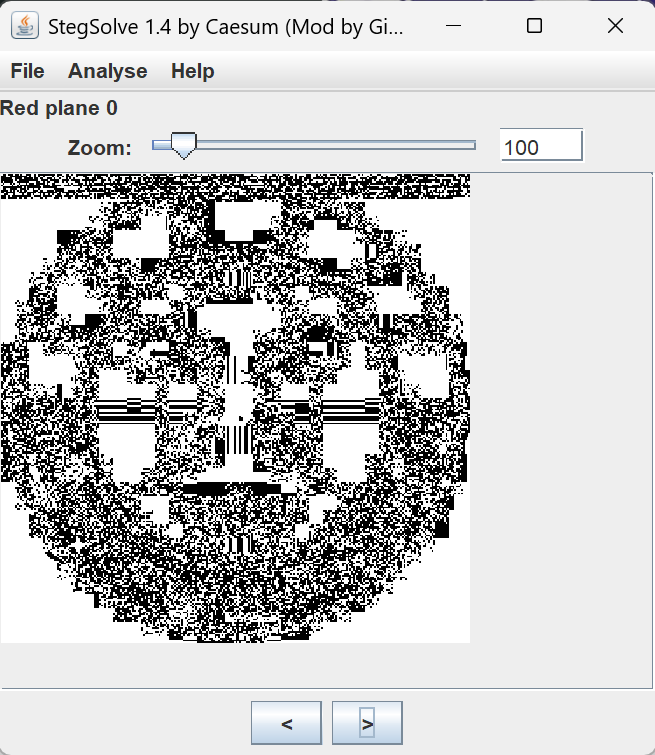Click the Java icon in title bar
Screen dimensions: 655x755
(25, 26)
